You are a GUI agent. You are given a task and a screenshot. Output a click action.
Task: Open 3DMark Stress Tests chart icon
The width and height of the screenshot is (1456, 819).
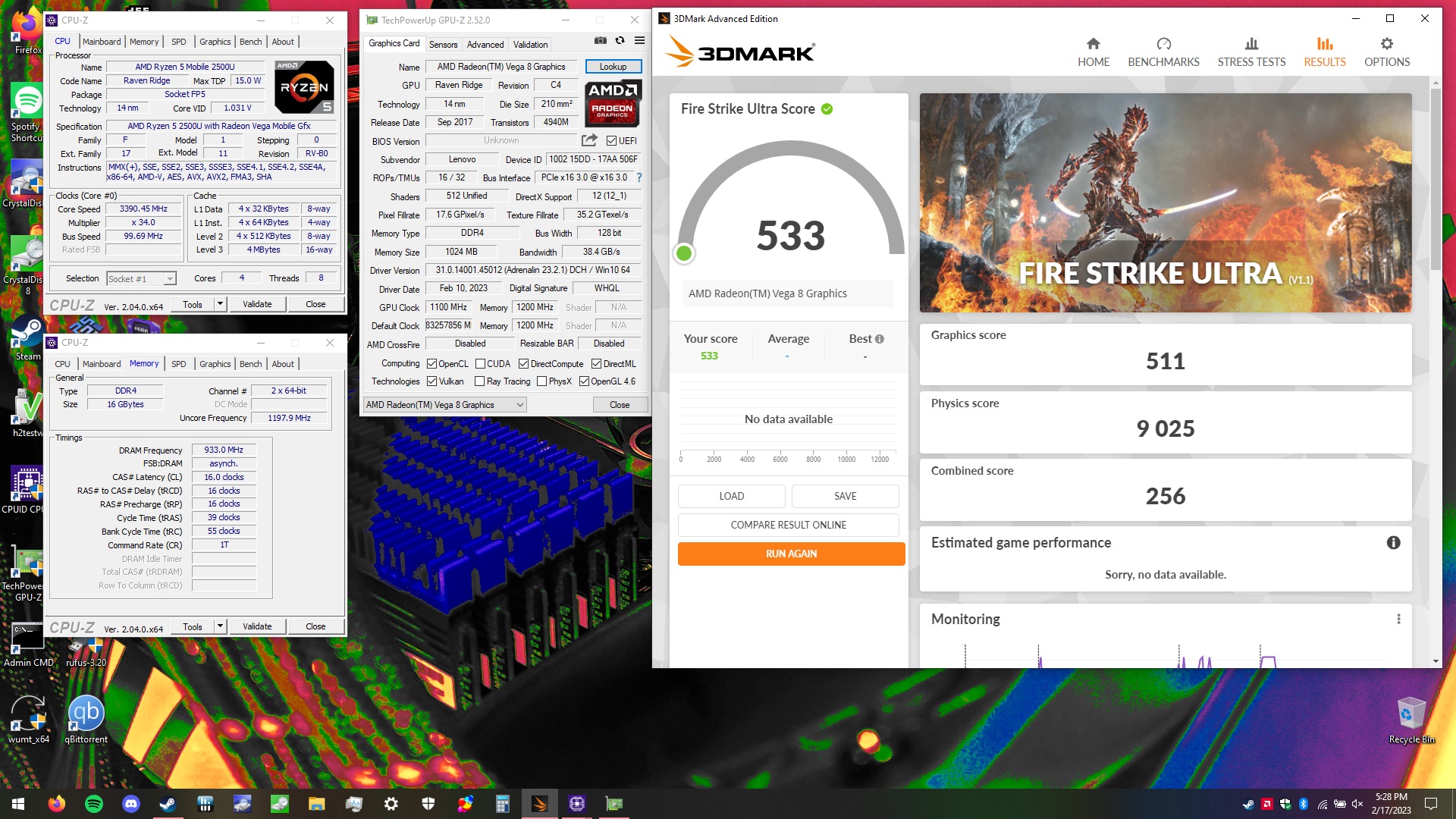1251,44
